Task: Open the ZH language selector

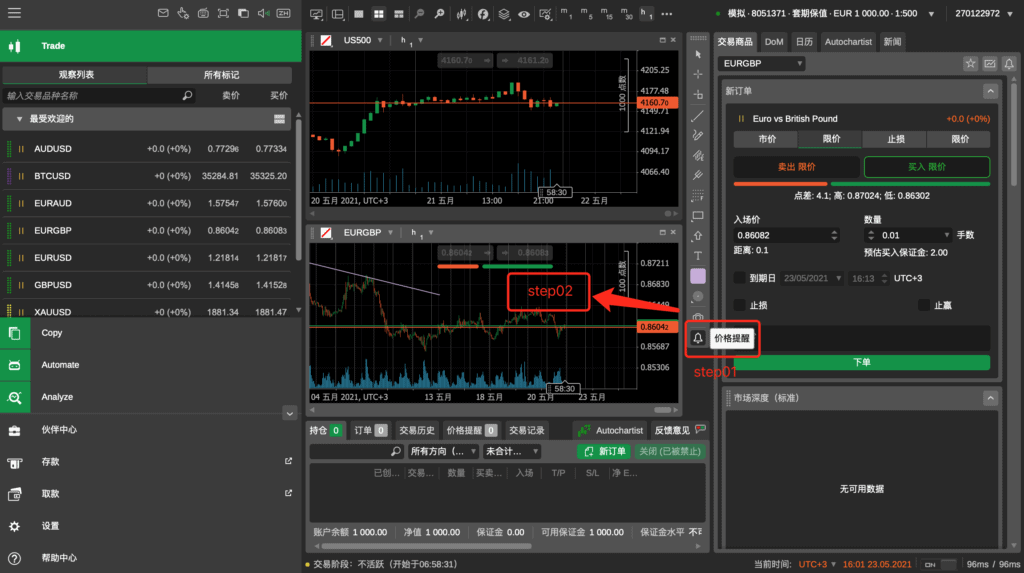Action: coord(283,13)
